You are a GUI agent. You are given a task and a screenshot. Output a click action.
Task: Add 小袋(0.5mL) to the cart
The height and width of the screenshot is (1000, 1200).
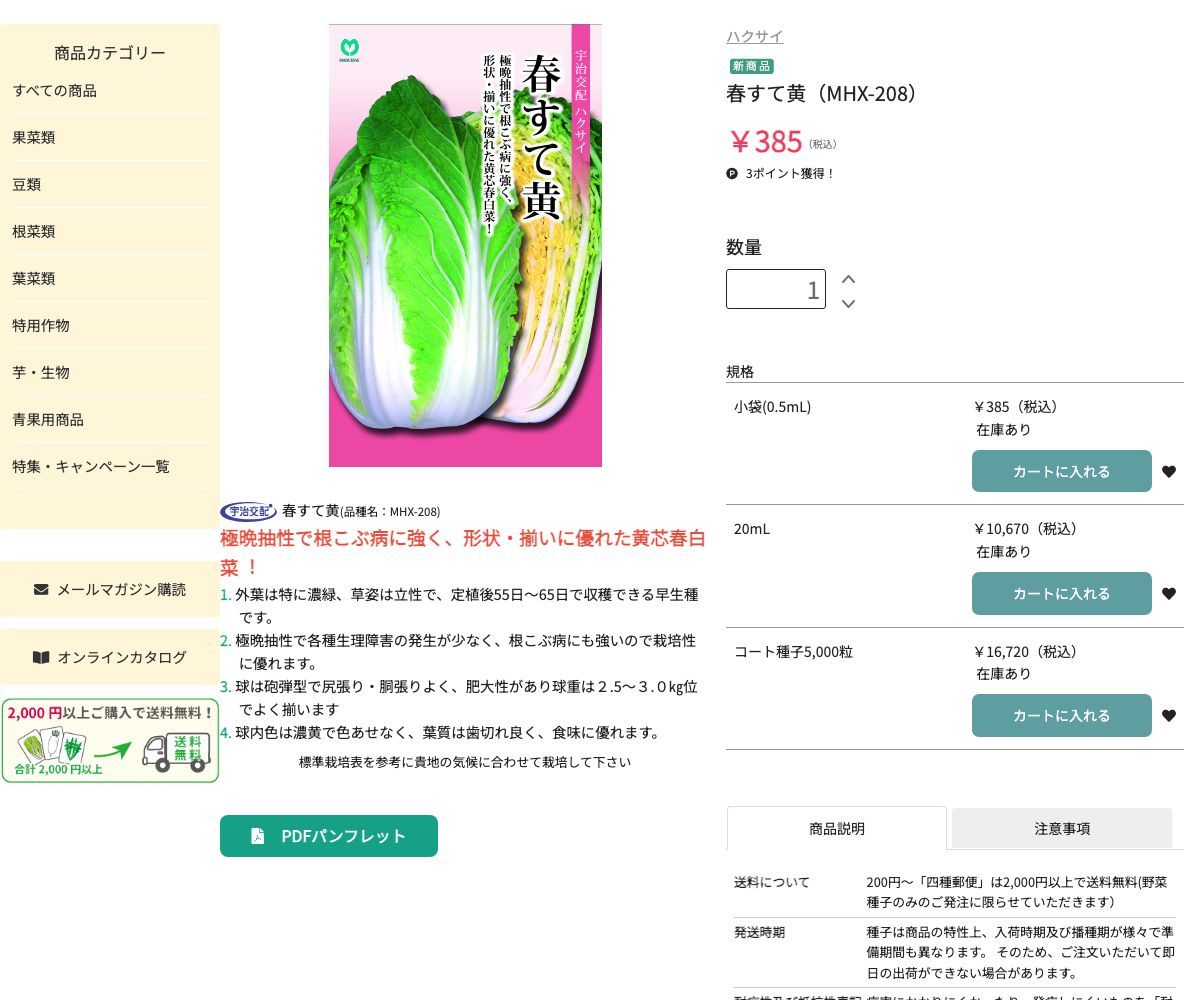[1061, 472]
